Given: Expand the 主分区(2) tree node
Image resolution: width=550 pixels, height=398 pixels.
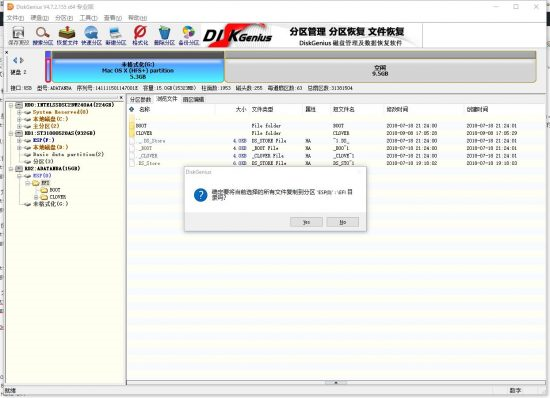Looking at the screenshot, I should point(19,126).
